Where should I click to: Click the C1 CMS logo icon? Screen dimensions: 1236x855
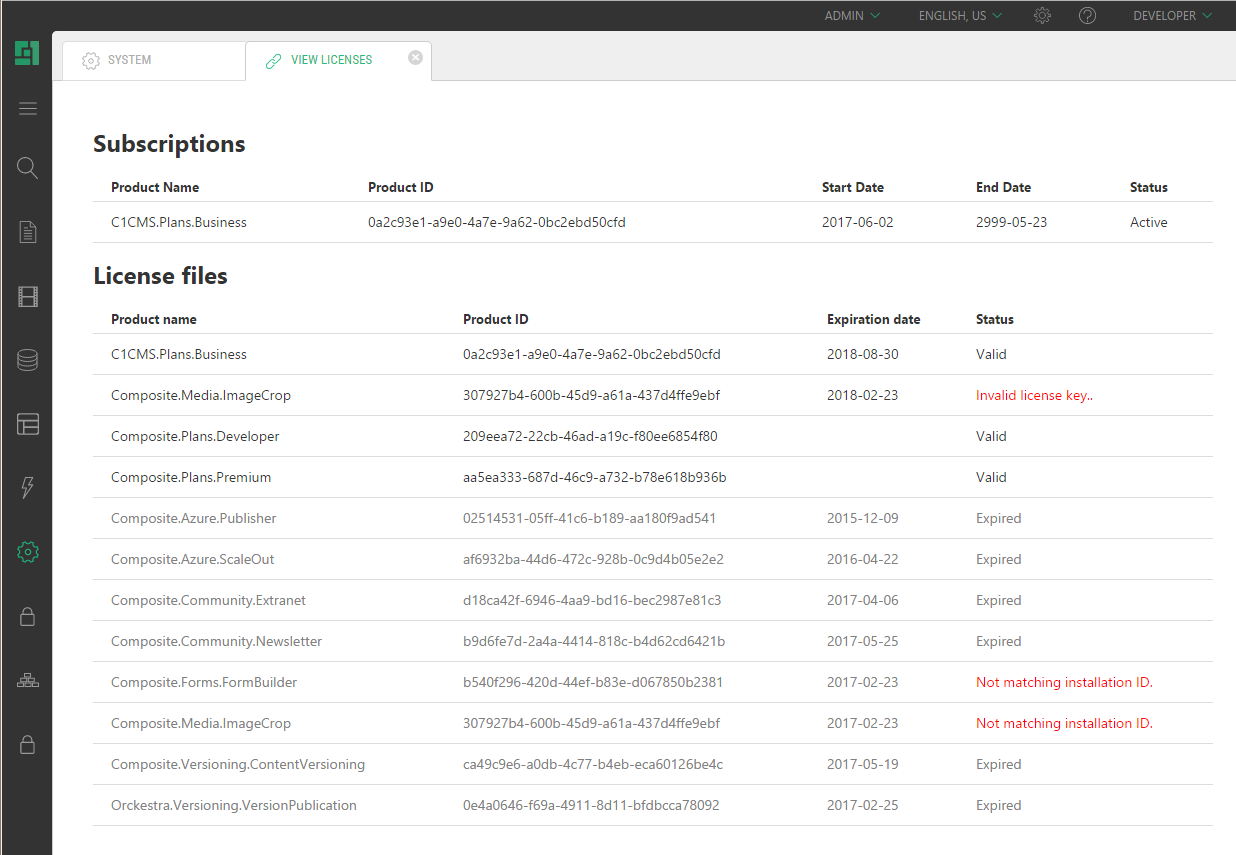pos(27,53)
